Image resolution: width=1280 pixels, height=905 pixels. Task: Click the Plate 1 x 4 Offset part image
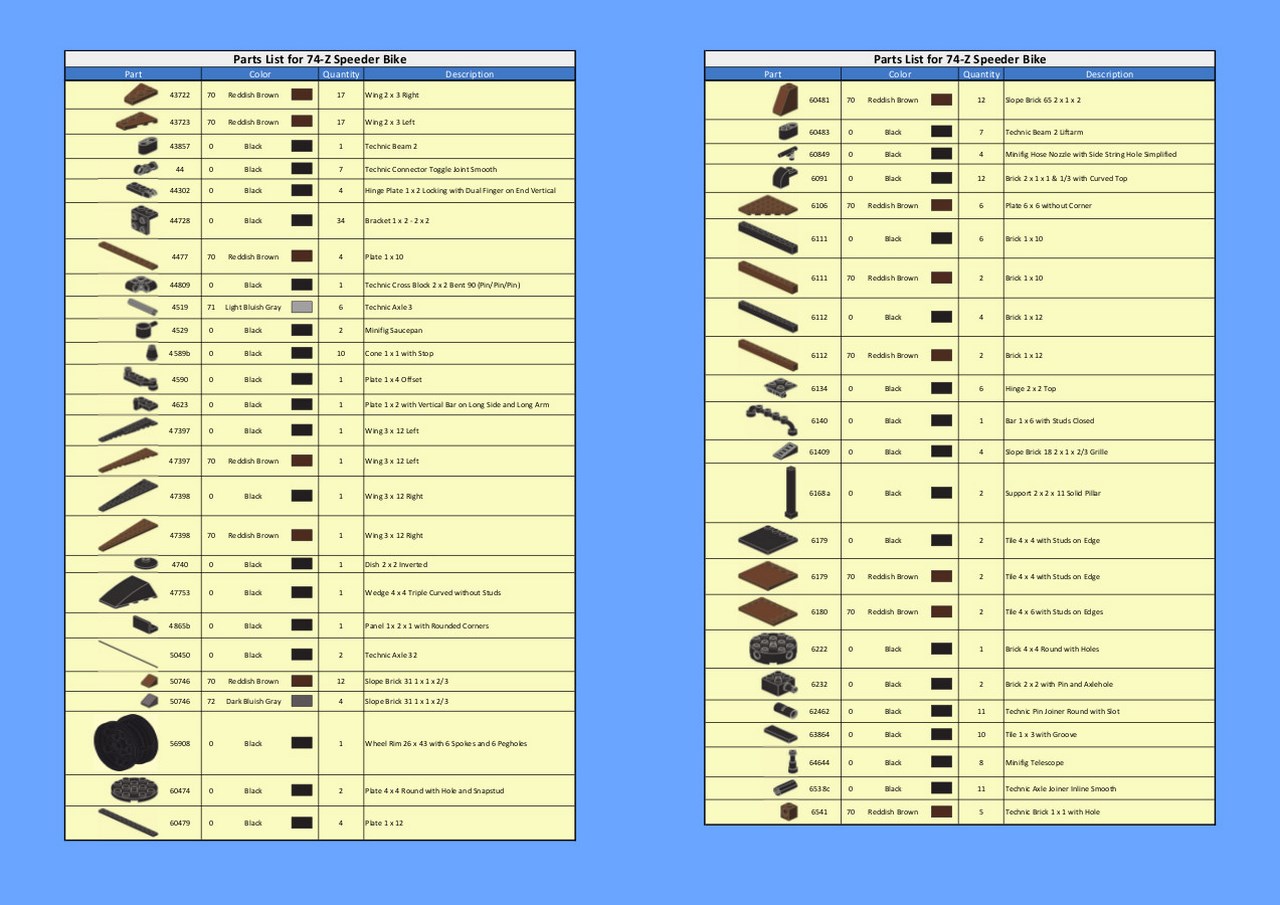tap(140, 379)
